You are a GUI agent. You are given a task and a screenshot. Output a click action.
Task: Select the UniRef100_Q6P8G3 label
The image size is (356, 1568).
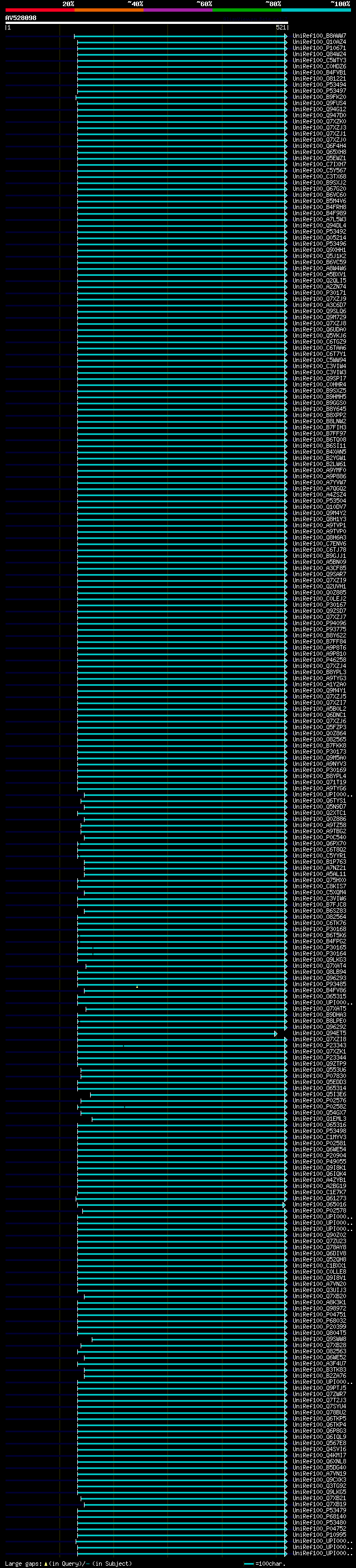tap(319, 1431)
